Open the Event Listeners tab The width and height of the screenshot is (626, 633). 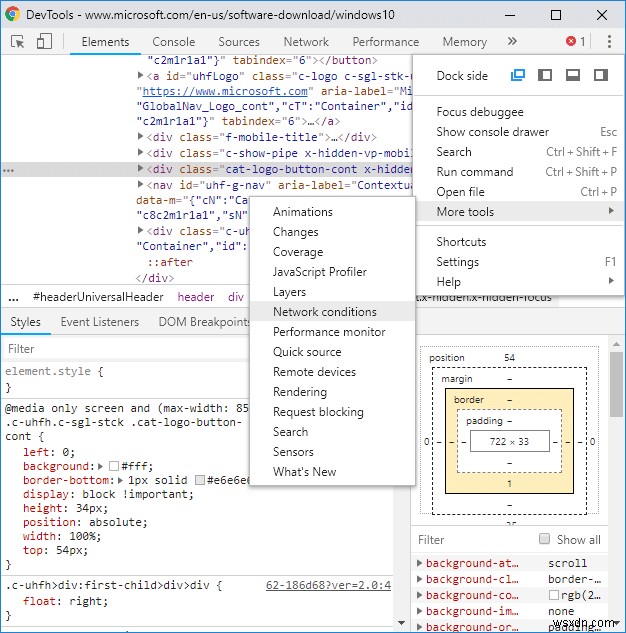[x=101, y=322]
